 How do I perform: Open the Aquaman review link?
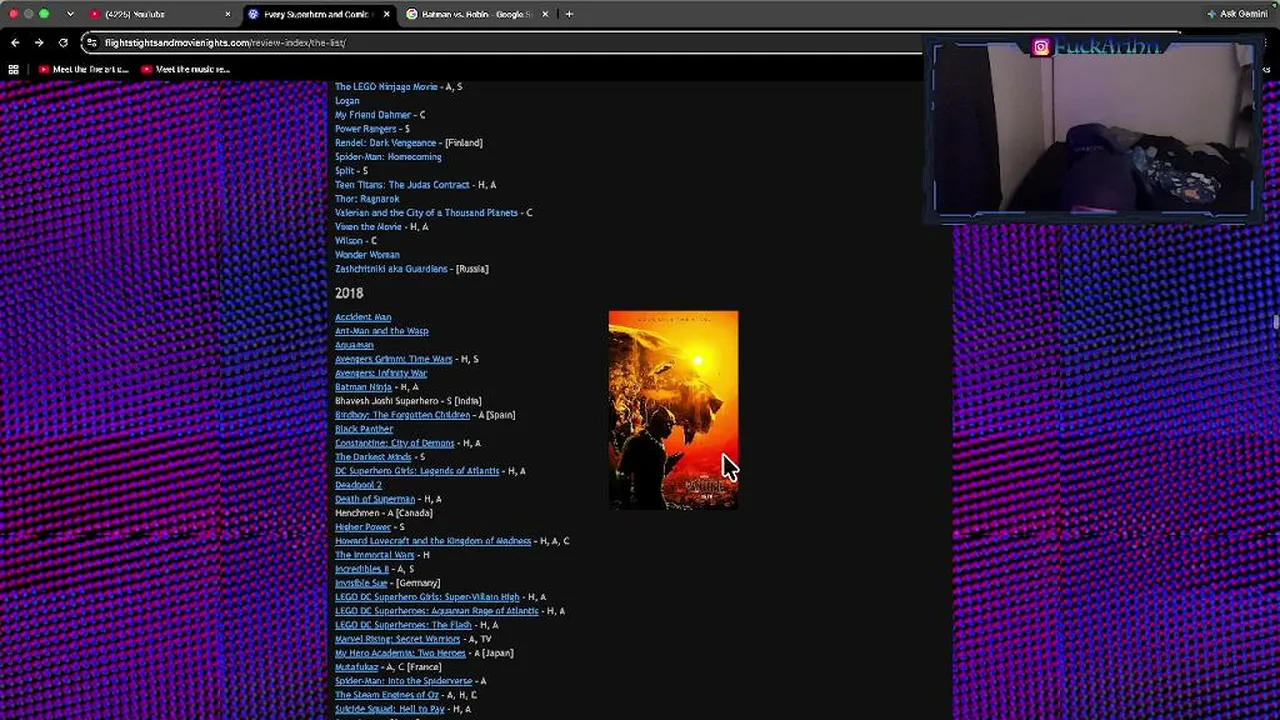click(354, 345)
